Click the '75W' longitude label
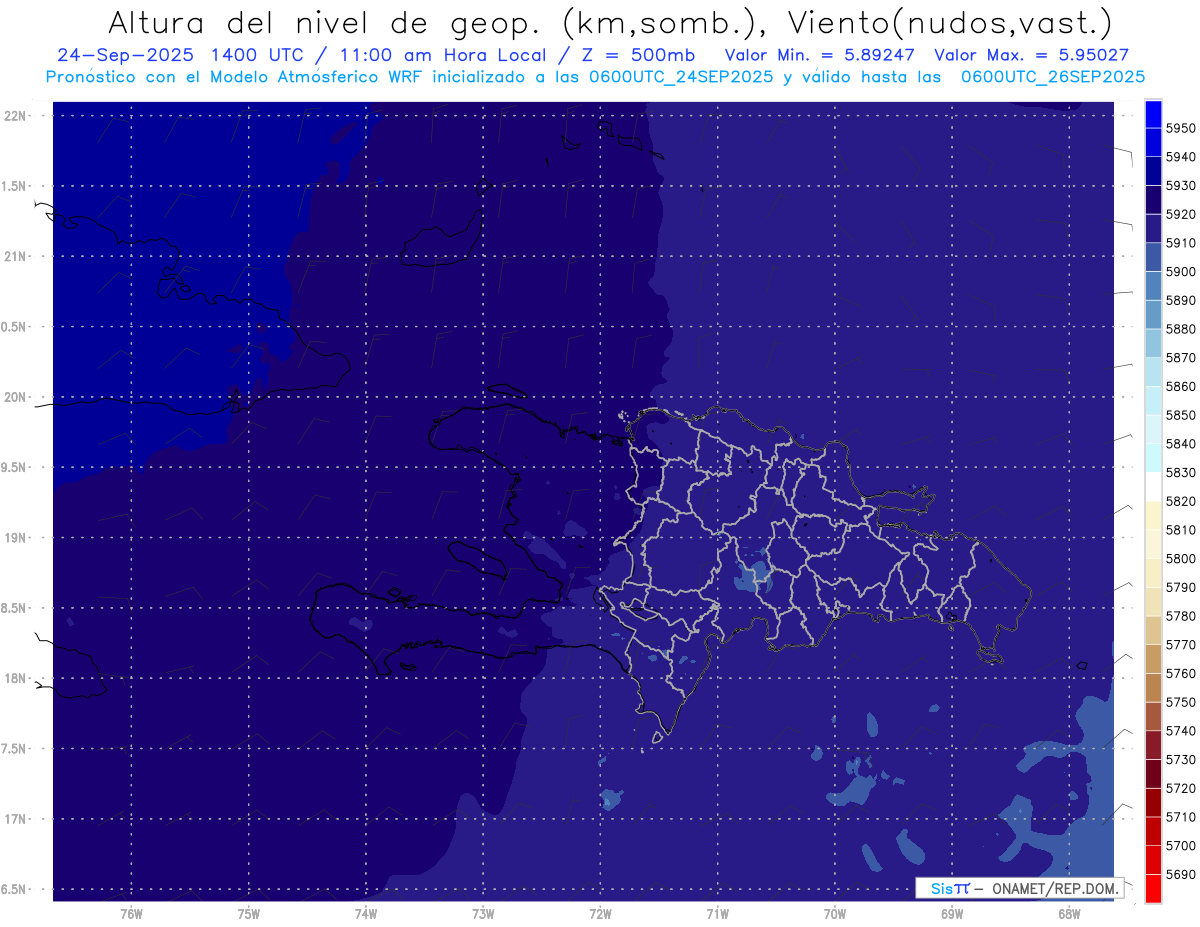1200x927 pixels. tap(249, 913)
